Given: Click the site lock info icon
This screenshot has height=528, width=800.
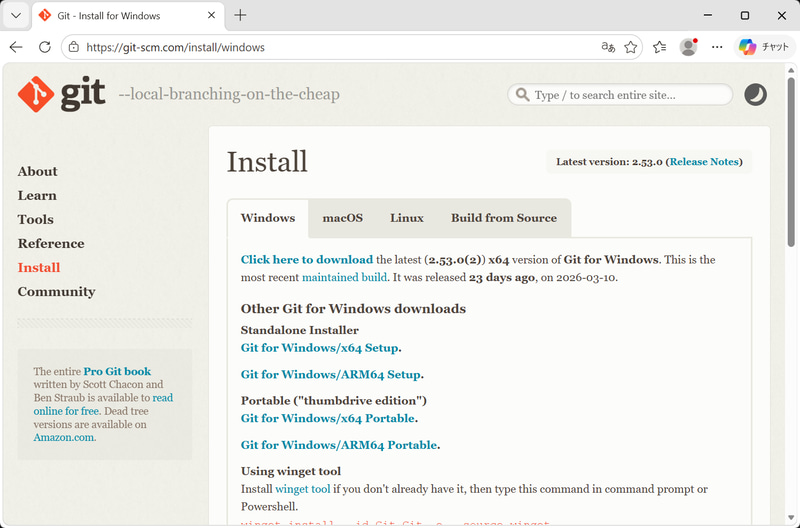Looking at the screenshot, I should pos(74,47).
